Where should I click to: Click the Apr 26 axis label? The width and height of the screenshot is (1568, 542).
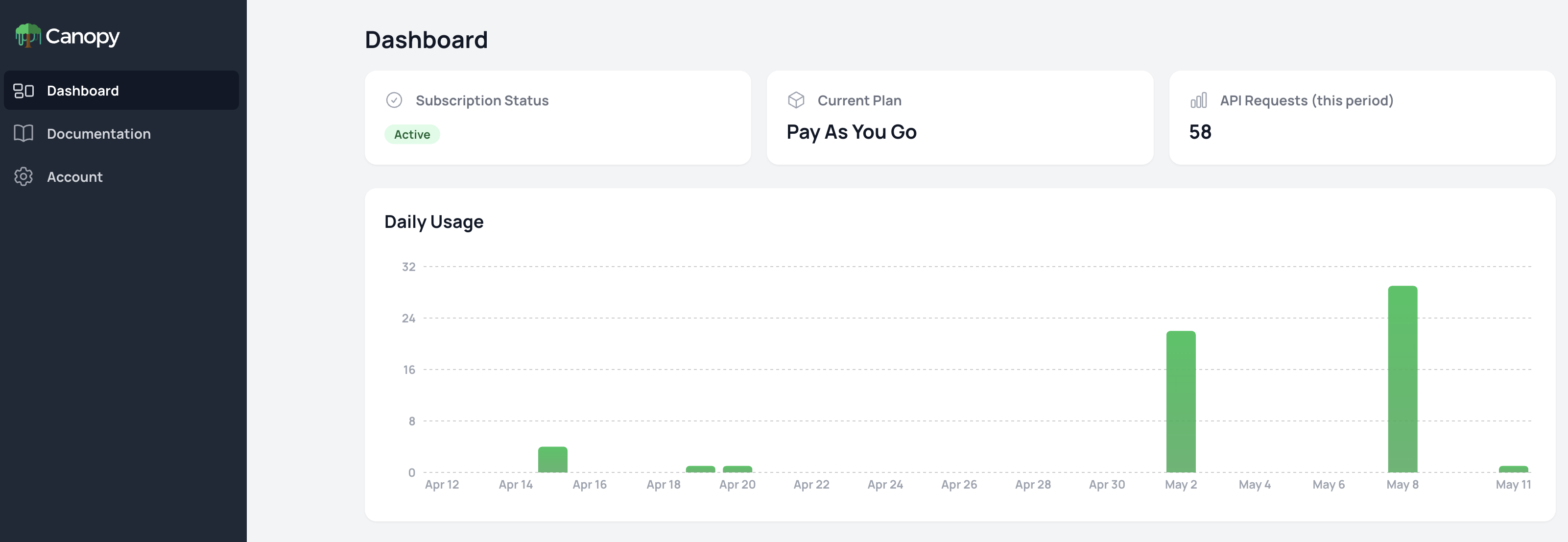click(959, 485)
